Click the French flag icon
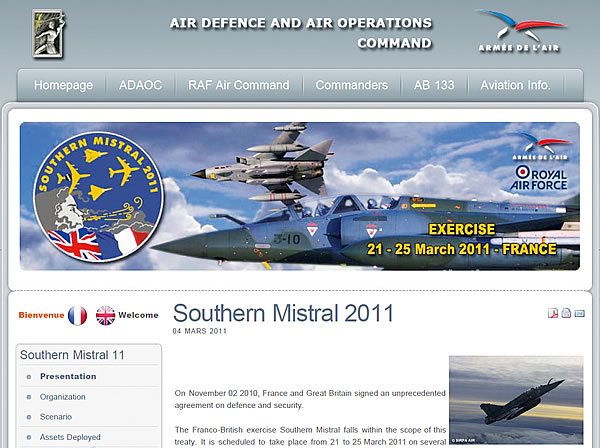 (77, 316)
